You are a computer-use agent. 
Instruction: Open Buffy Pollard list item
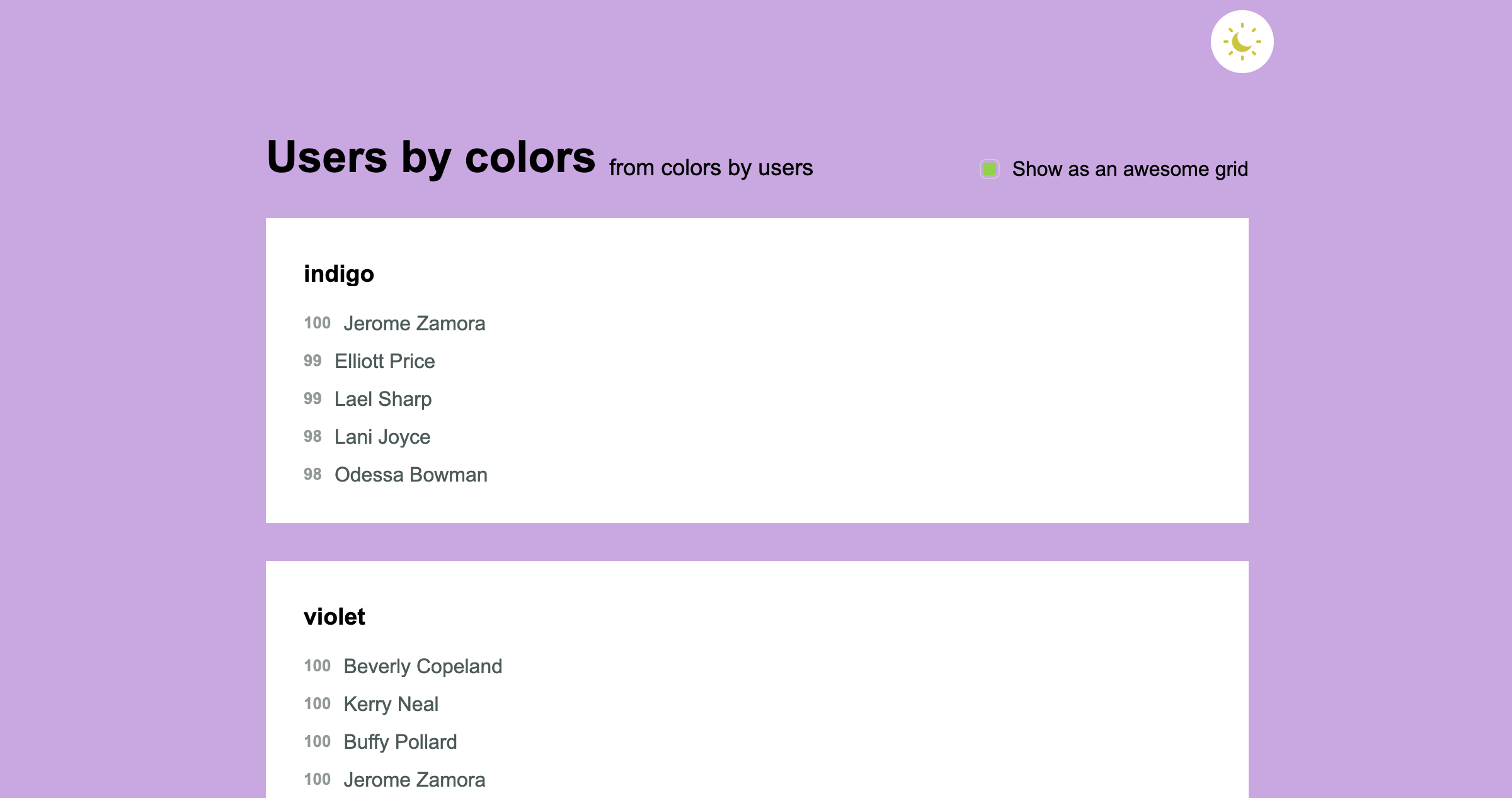pyautogui.click(x=400, y=742)
